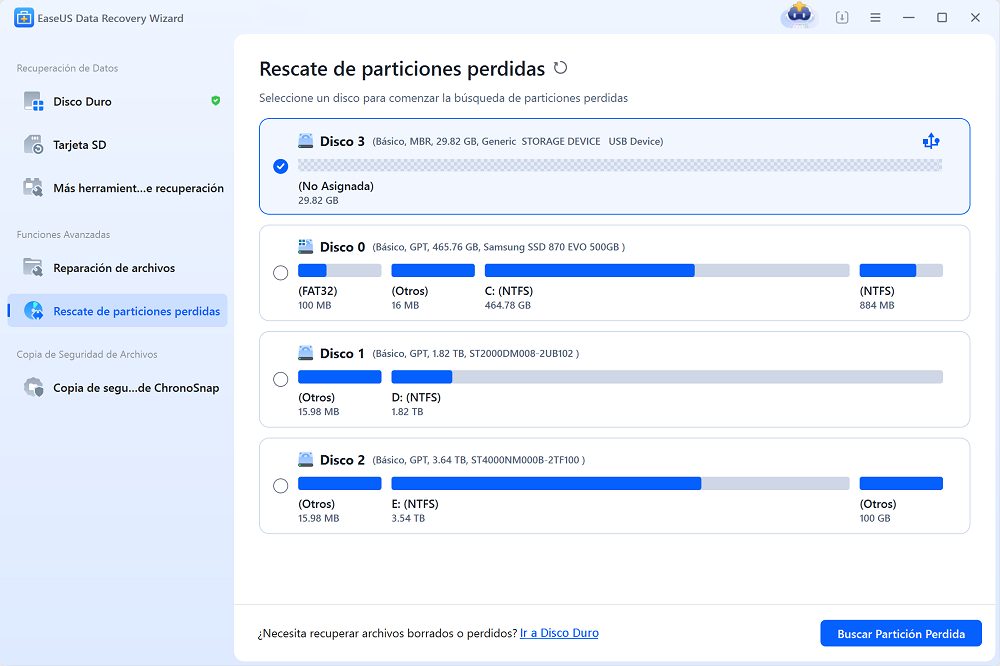Image resolution: width=1000 pixels, height=666 pixels.
Task: Click Buscar Partición Perdida button
Action: [901, 633]
